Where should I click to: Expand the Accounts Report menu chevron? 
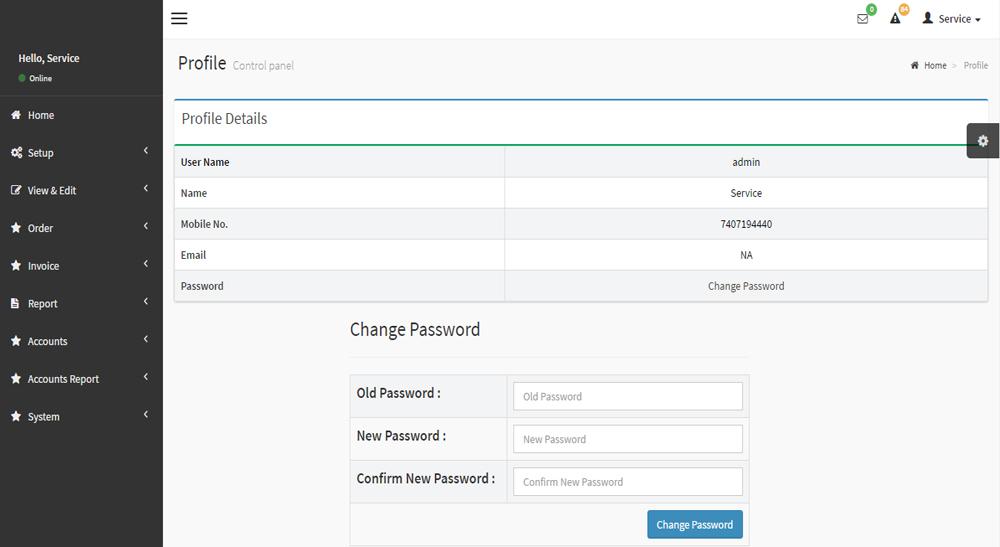coord(146,377)
